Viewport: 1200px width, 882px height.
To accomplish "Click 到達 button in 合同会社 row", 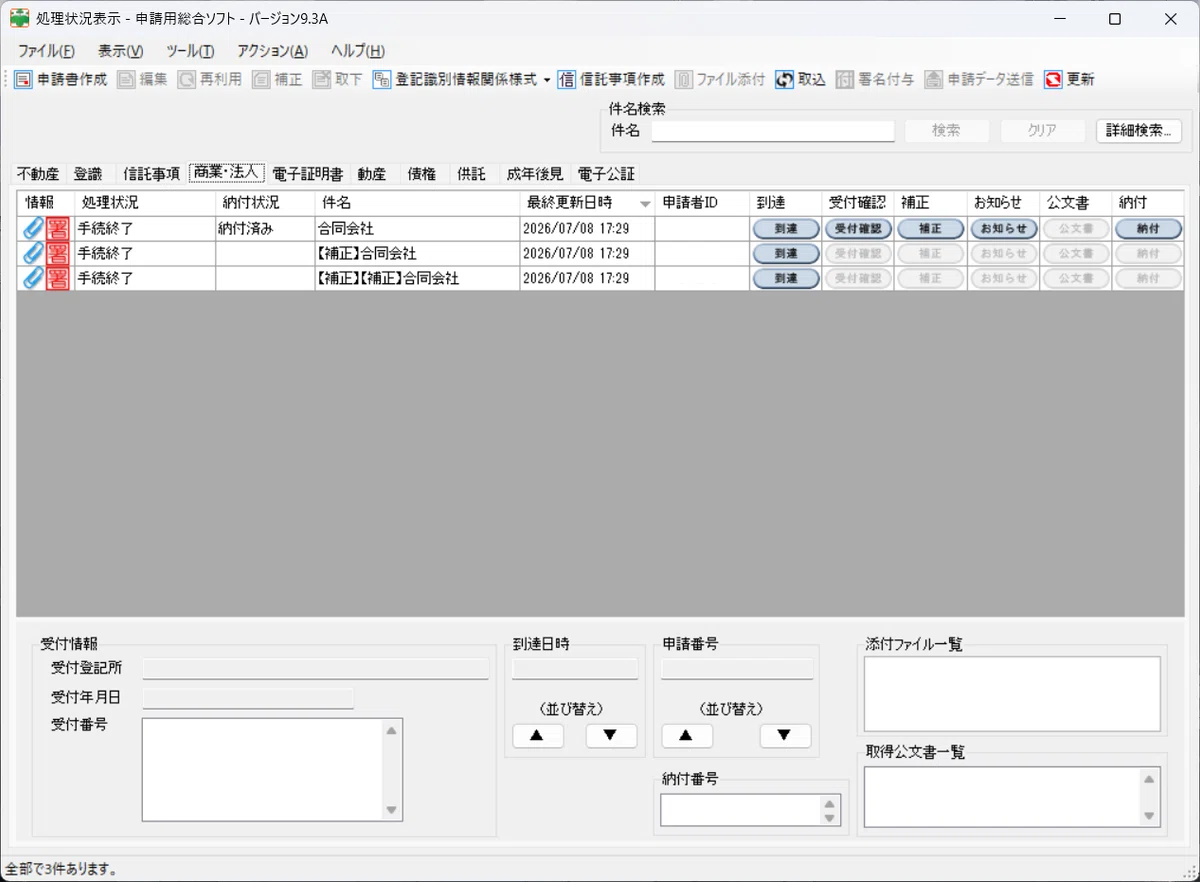I will pyautogui.click(x=786, y=228).
